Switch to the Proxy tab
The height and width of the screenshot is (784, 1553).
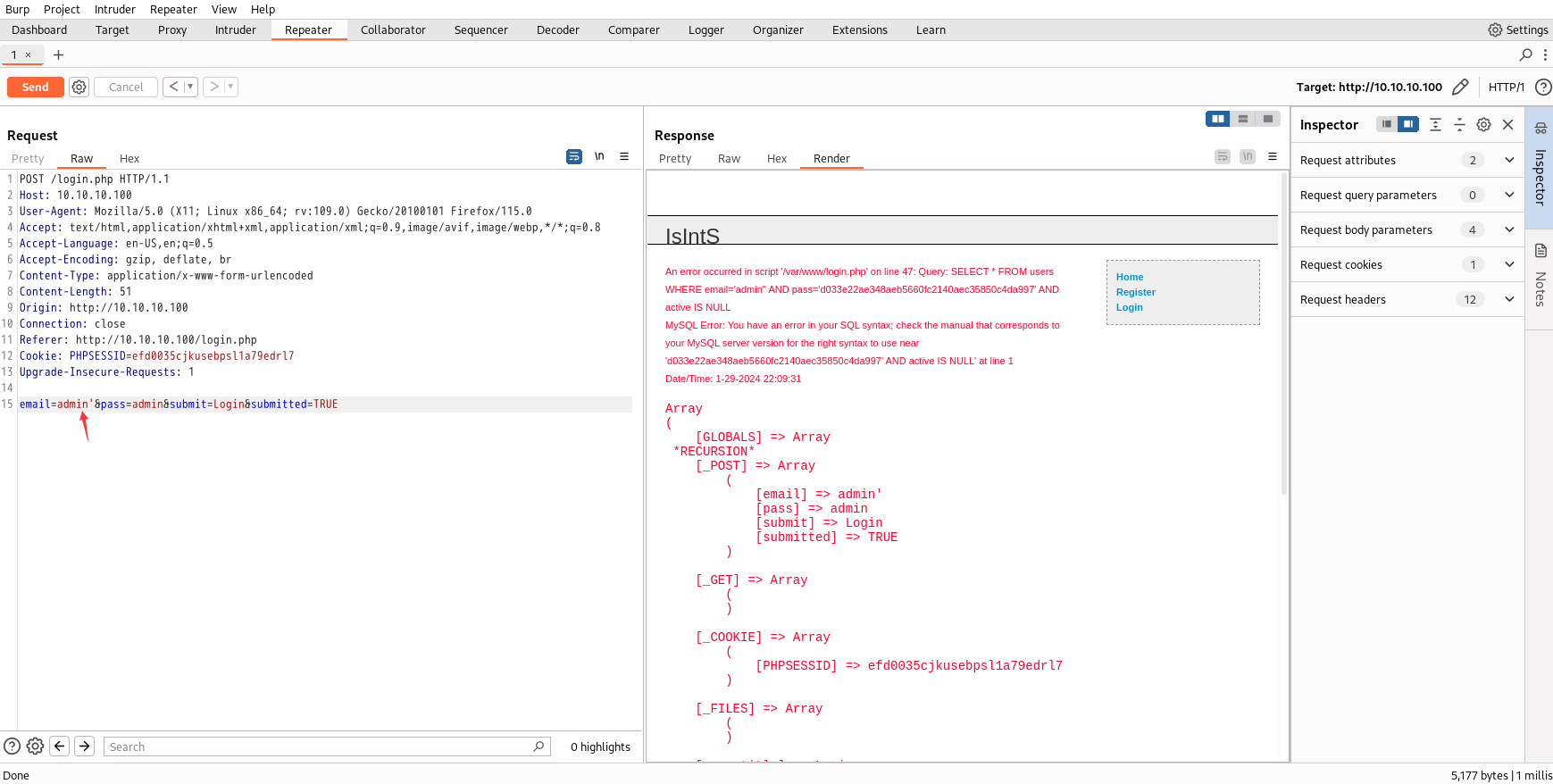[172, 29]
